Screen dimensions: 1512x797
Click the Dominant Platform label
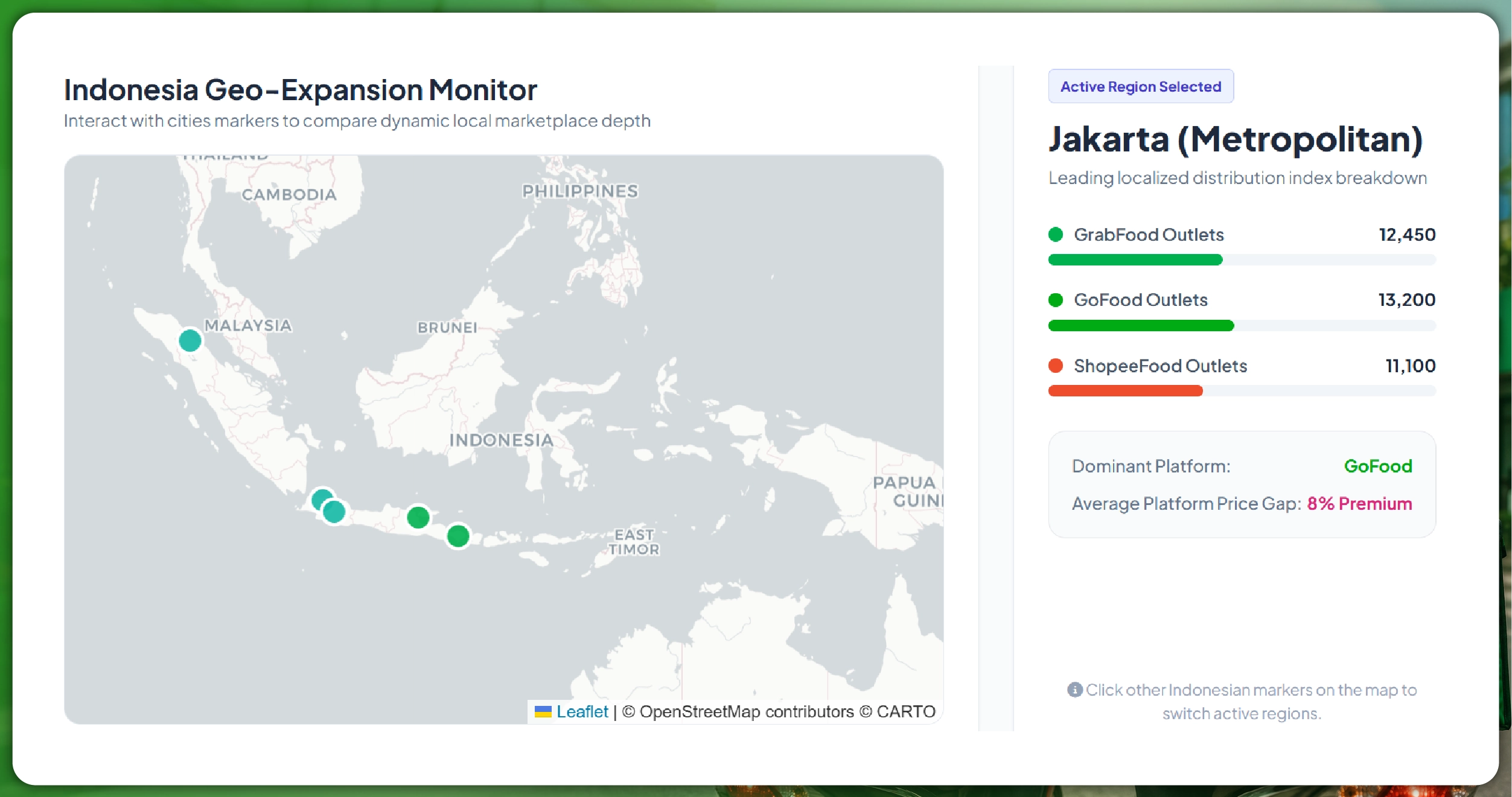(x=1151, y=466)
